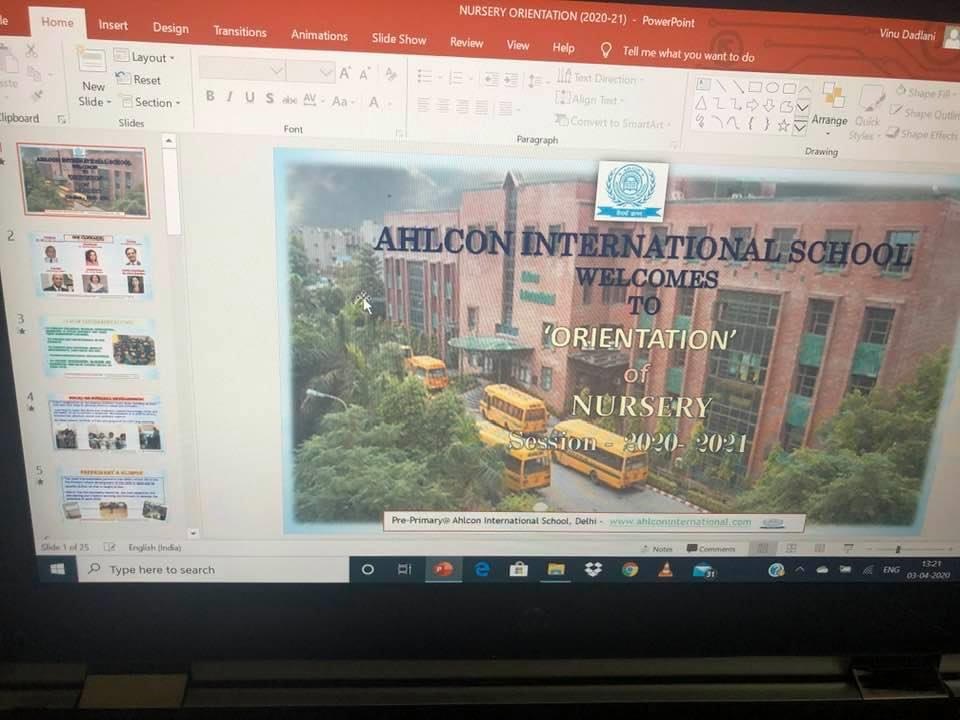Select the triangle shape in shapes gallery

(x=702, y=102)
